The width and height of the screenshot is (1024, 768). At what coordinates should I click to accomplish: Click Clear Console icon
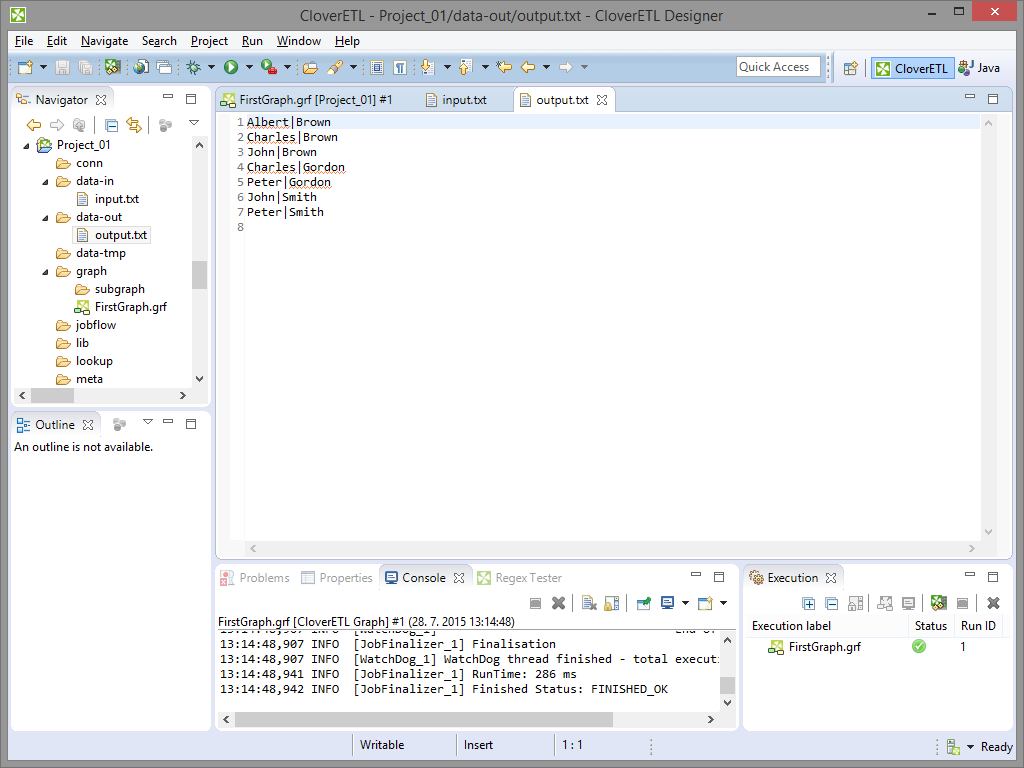tap(590, 603)
